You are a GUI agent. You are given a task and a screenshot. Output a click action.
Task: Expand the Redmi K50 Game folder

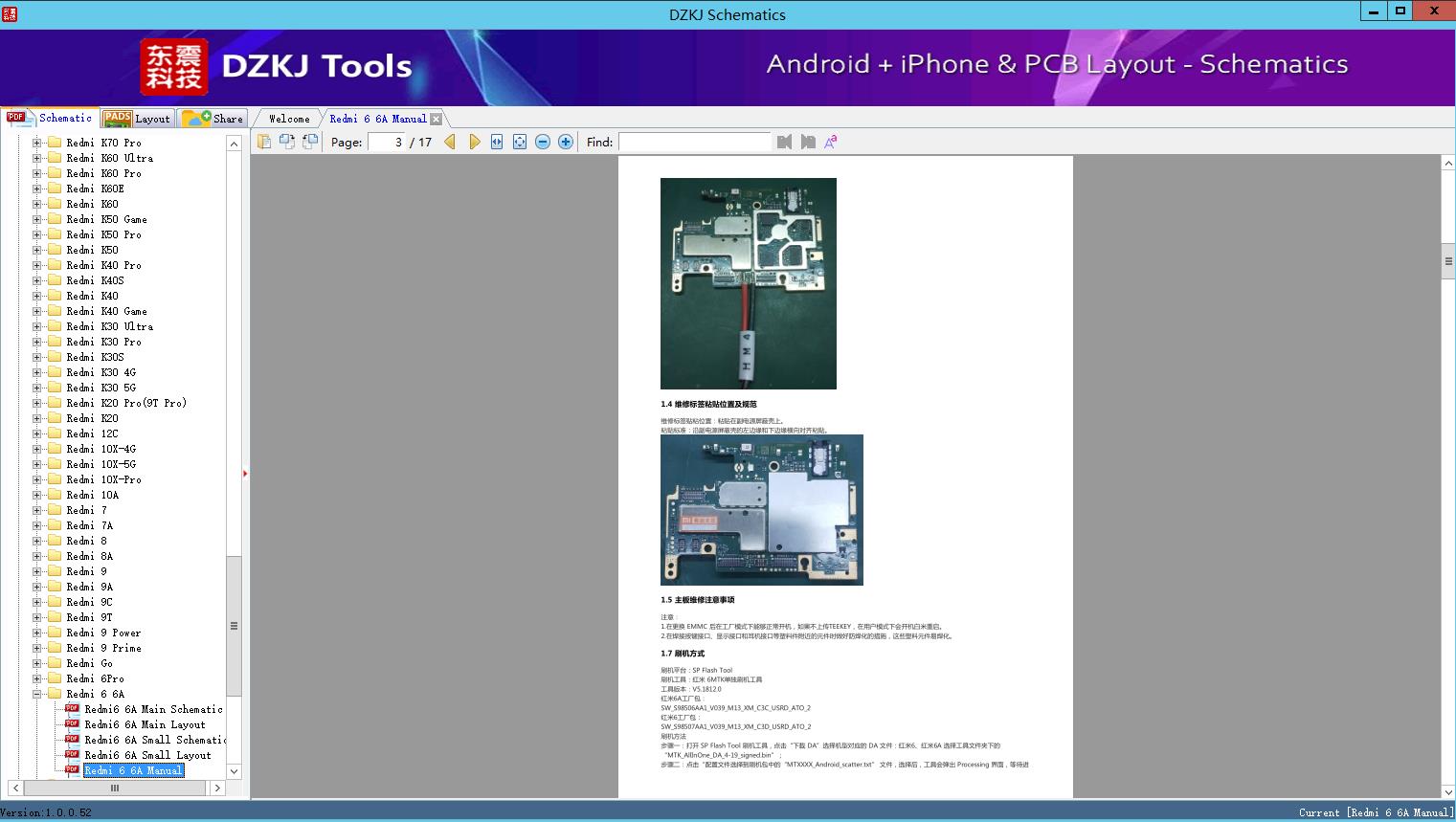click(37, 219)
